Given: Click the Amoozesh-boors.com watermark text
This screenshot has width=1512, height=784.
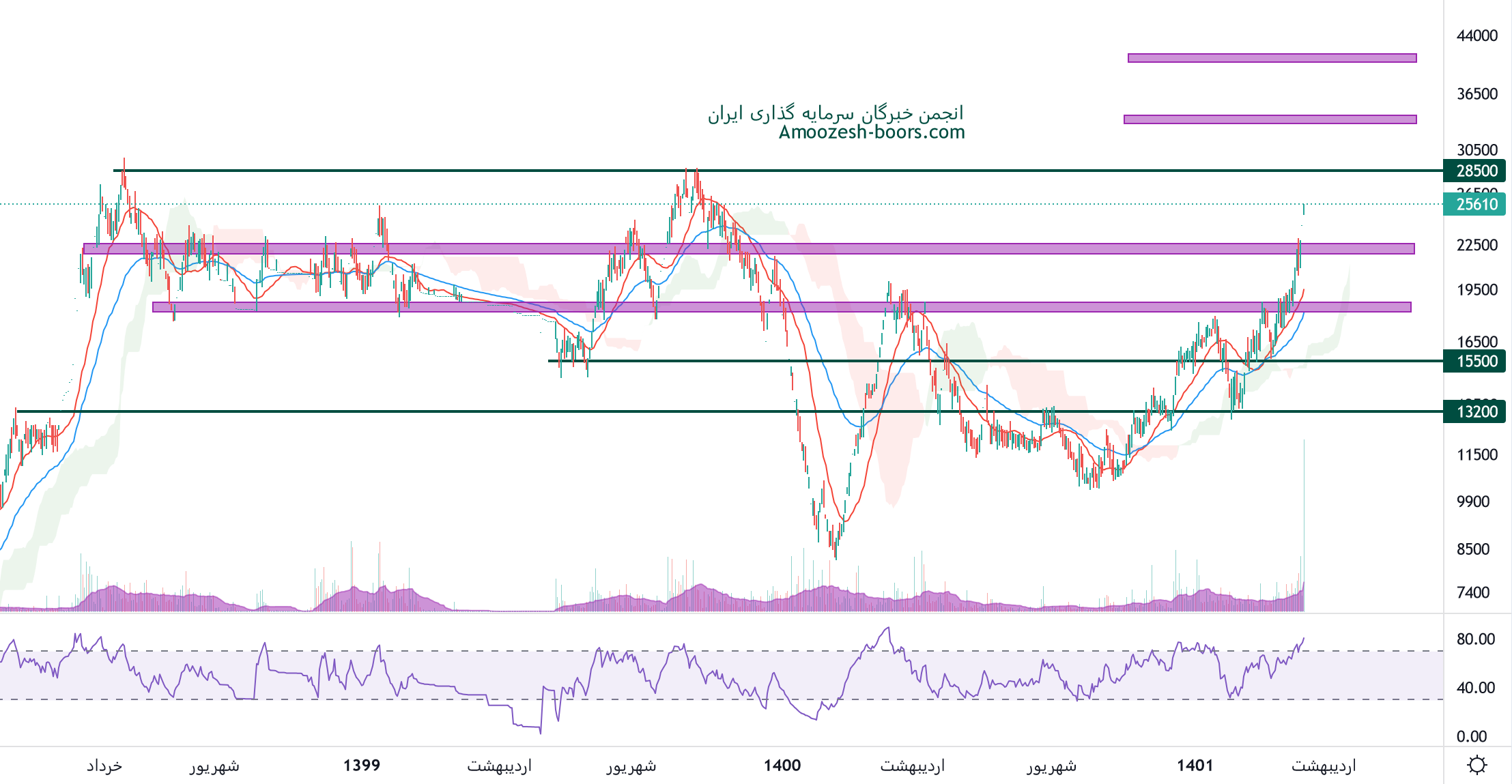Looking at the screenshot, I should tap(872, 132).
